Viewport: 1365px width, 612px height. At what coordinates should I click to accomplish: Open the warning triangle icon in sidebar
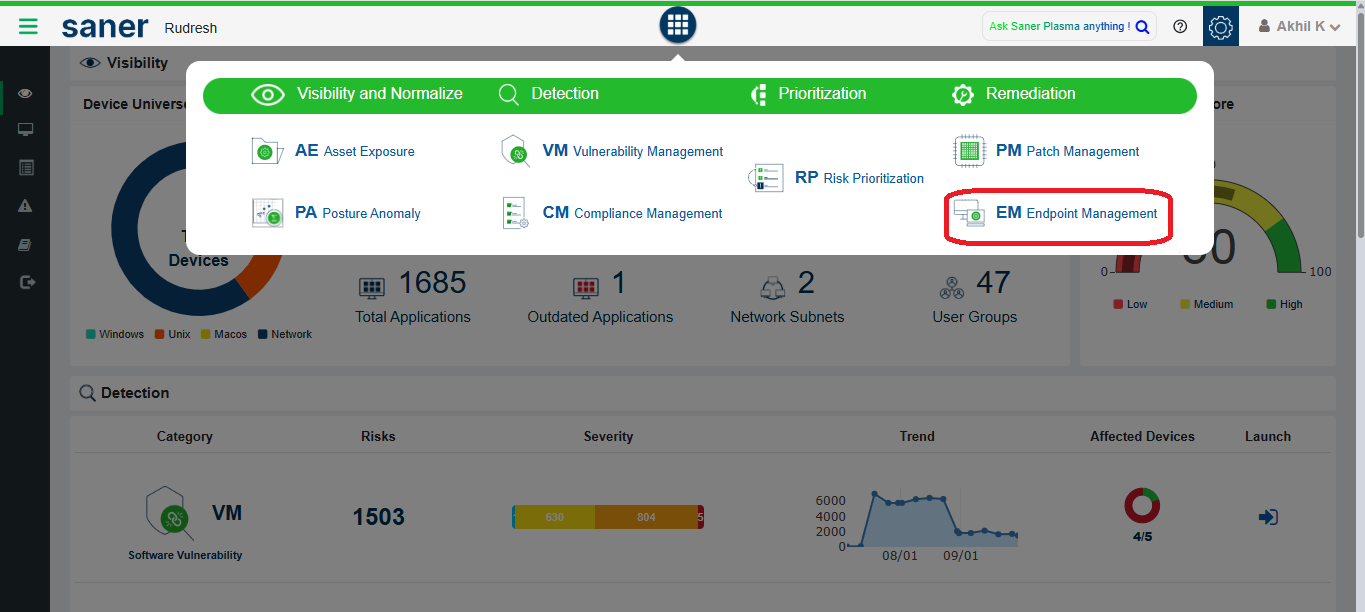tap(25, 206)
